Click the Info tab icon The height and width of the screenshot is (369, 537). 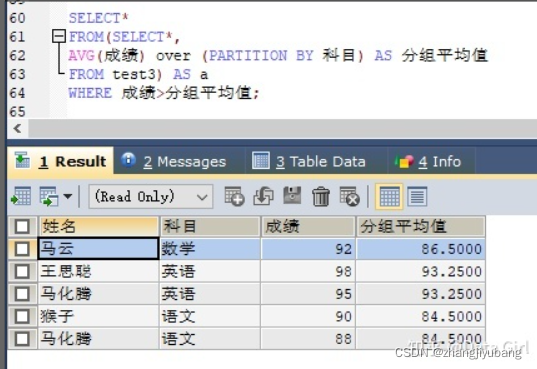(x=404, y=161)
